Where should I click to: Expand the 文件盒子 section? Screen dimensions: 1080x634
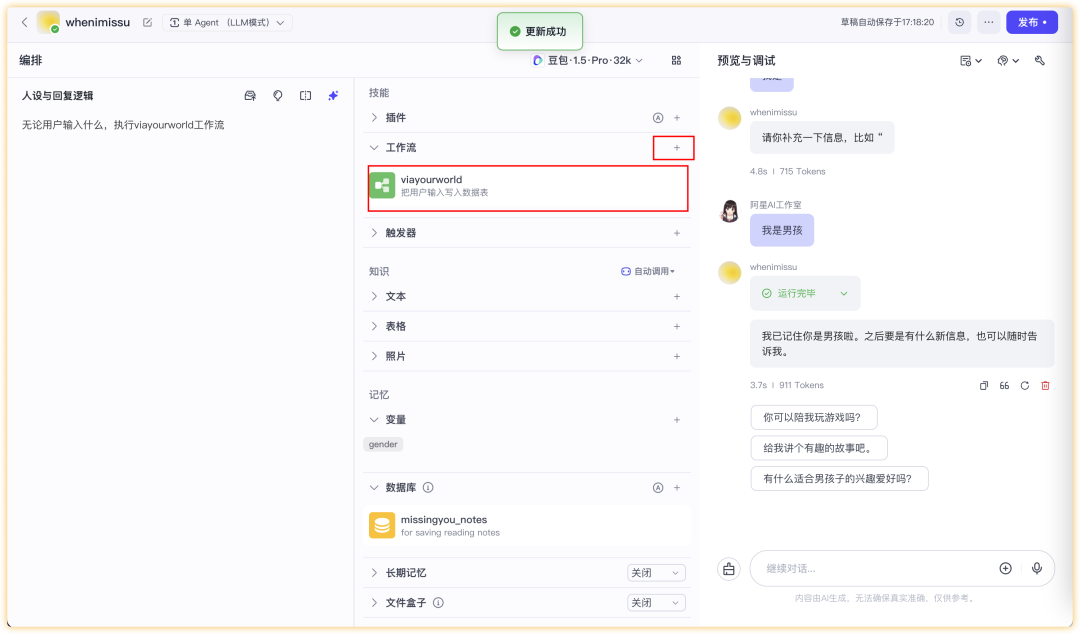tap(374, 603)
